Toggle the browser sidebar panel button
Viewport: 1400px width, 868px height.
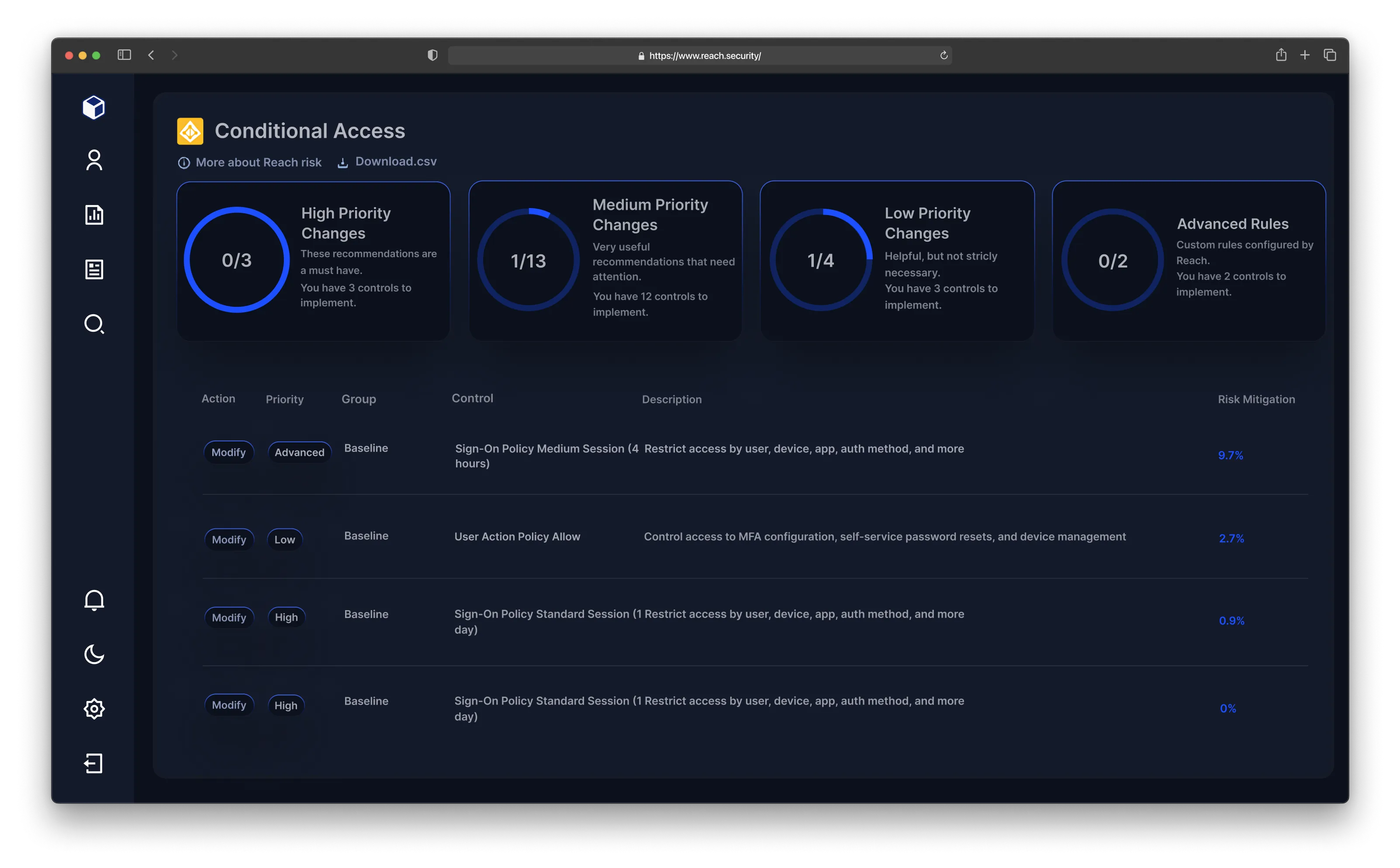tap(124, 55)
